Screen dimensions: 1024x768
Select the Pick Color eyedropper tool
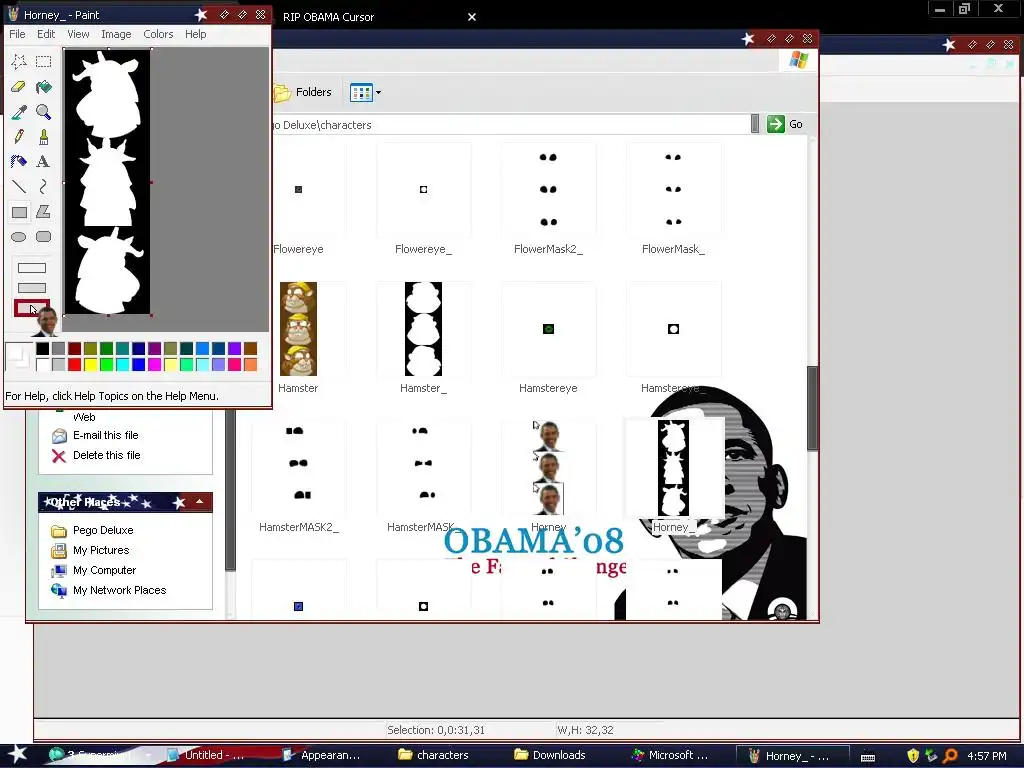coord(19,112)
